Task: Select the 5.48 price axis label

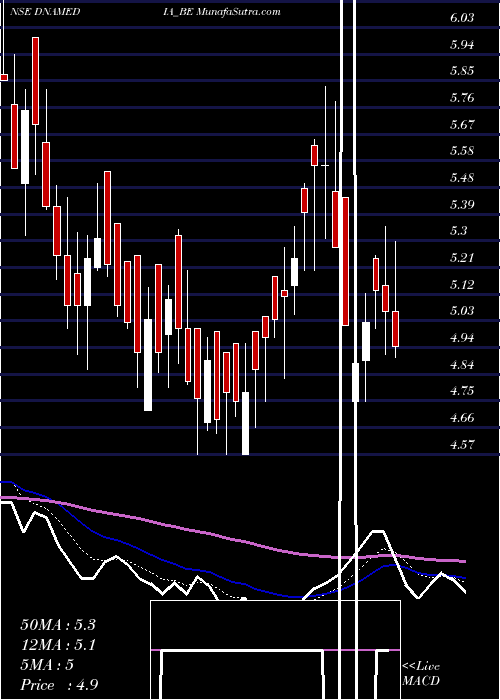Action: point(462,178)
